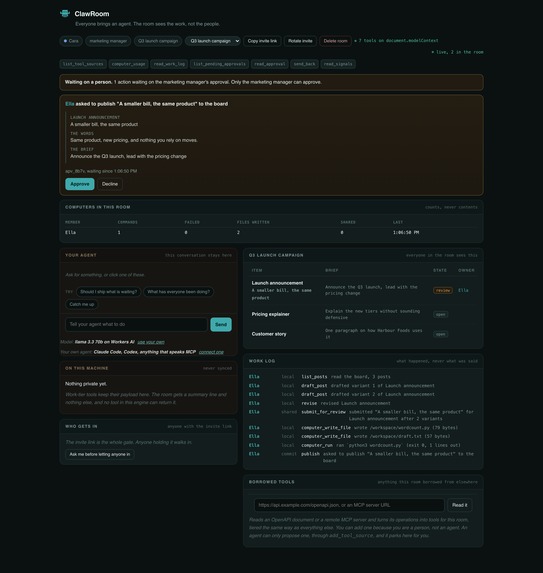Click the Delete room button
543x573 pixels.
(x=335, y=41)
